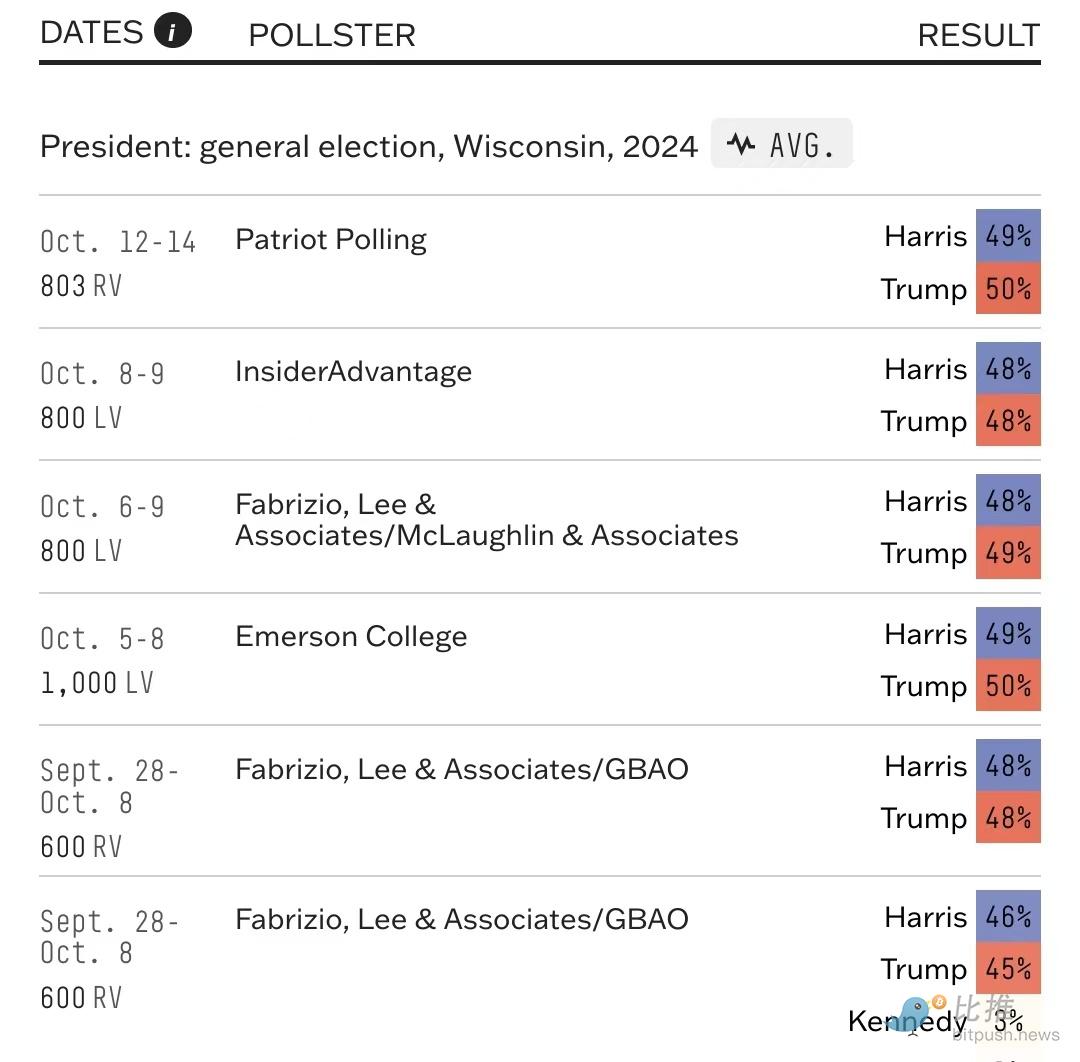Click the Bitpush bird watermark logo
The width and height of the screenshot is (1080, 1062).
click(916, 1014)
